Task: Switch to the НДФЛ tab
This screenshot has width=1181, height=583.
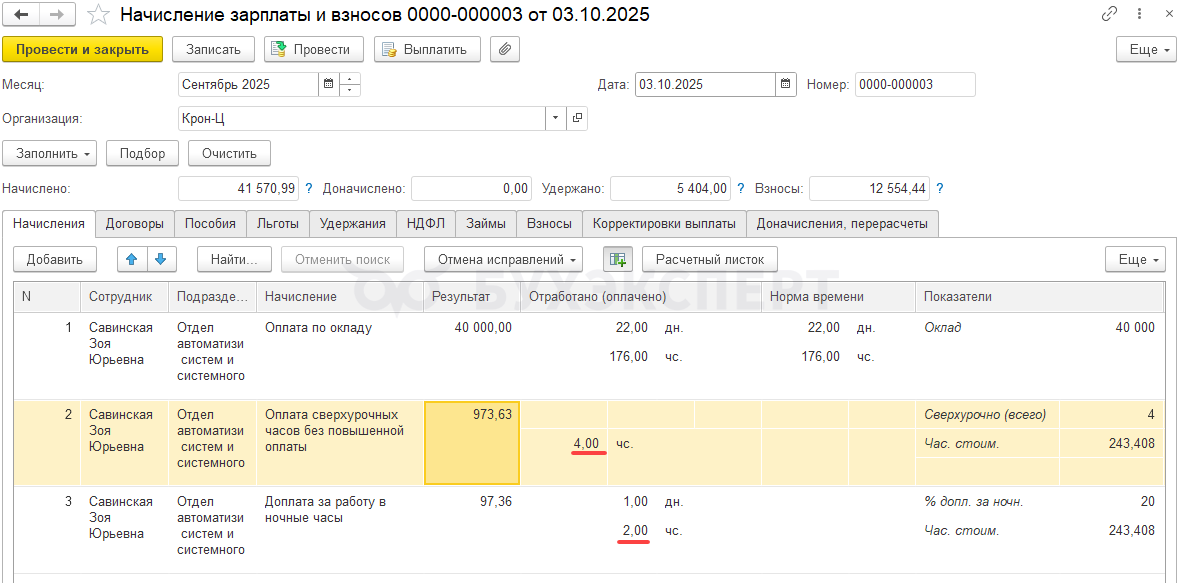Action: click(426, 224)
